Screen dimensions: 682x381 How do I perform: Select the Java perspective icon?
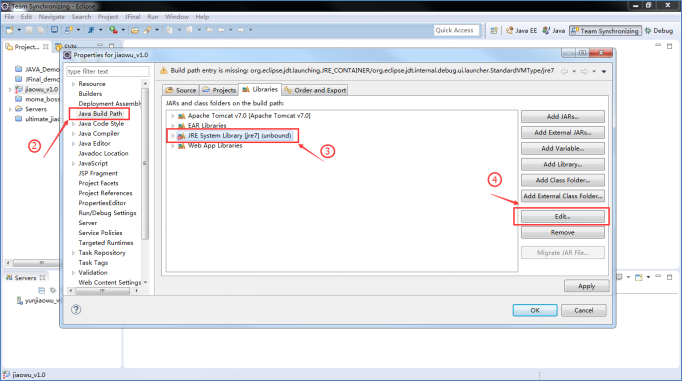553,30
